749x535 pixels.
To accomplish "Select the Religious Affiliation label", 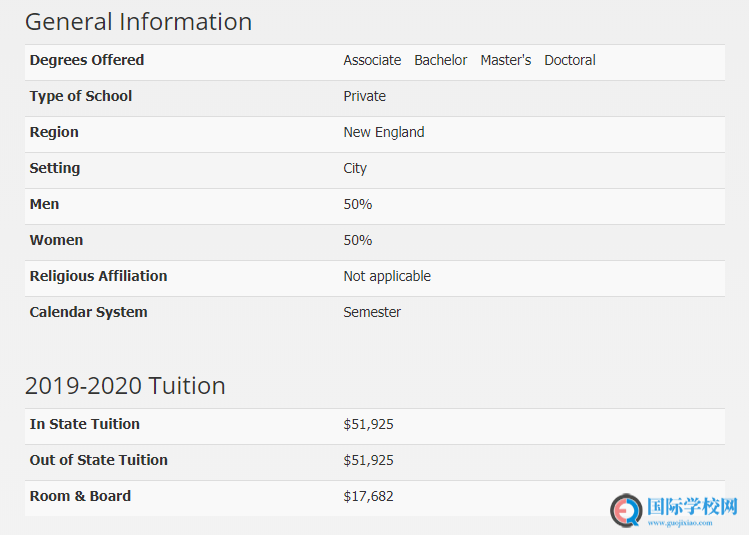I will click(98, 276).
